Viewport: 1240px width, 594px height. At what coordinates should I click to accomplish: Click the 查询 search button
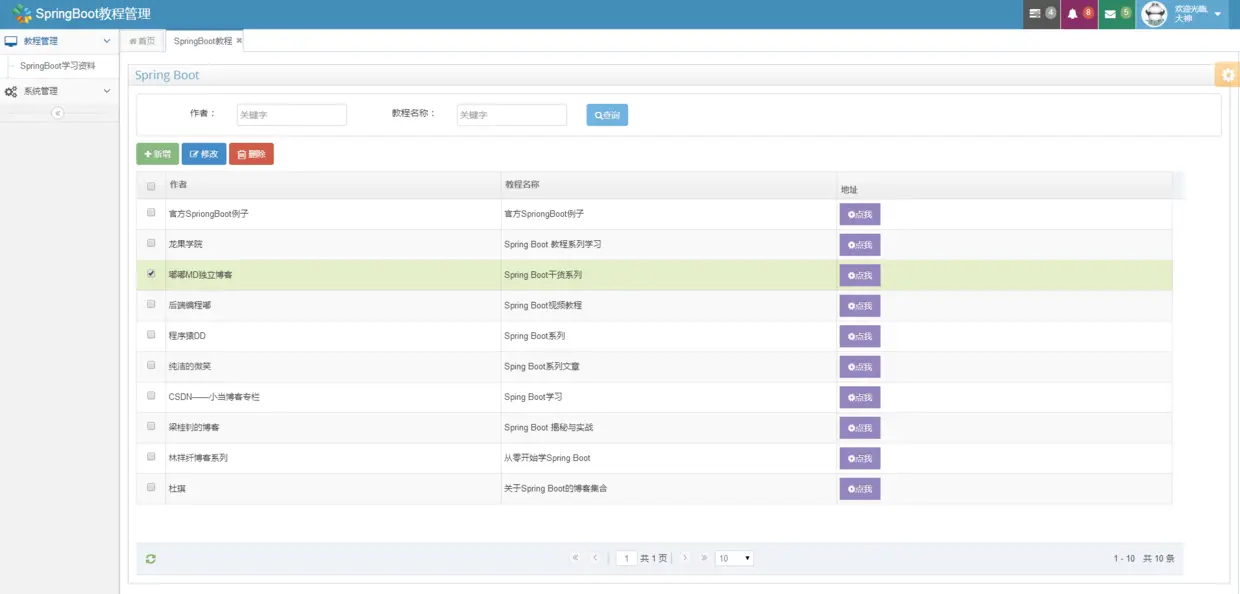point(607,115)
